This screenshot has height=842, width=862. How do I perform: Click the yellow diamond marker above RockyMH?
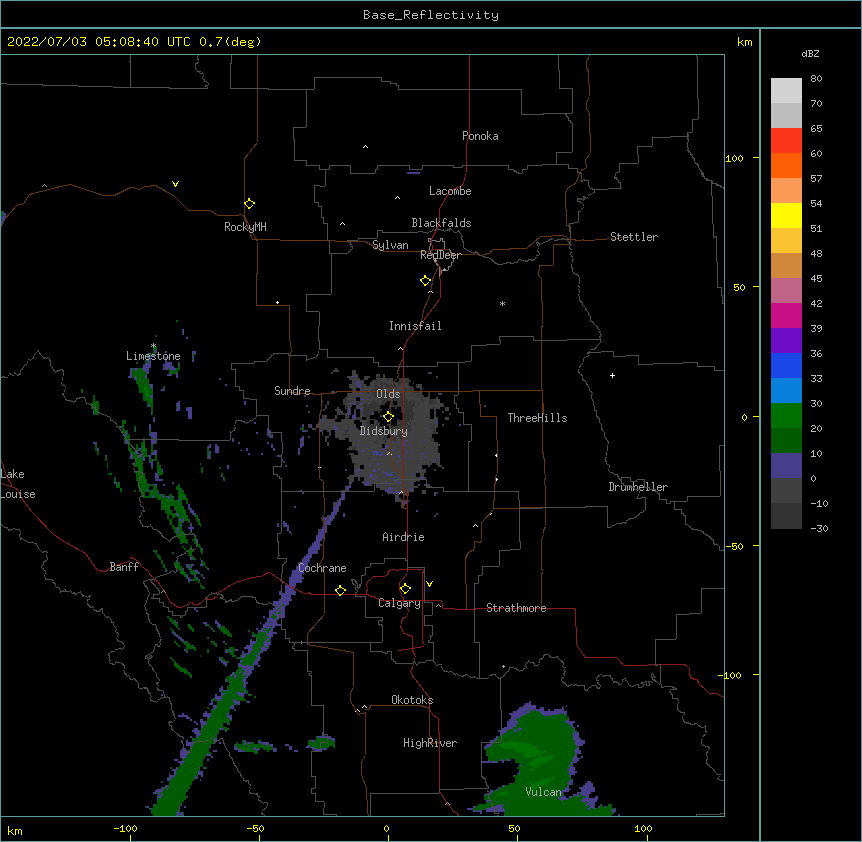(249, 204)
